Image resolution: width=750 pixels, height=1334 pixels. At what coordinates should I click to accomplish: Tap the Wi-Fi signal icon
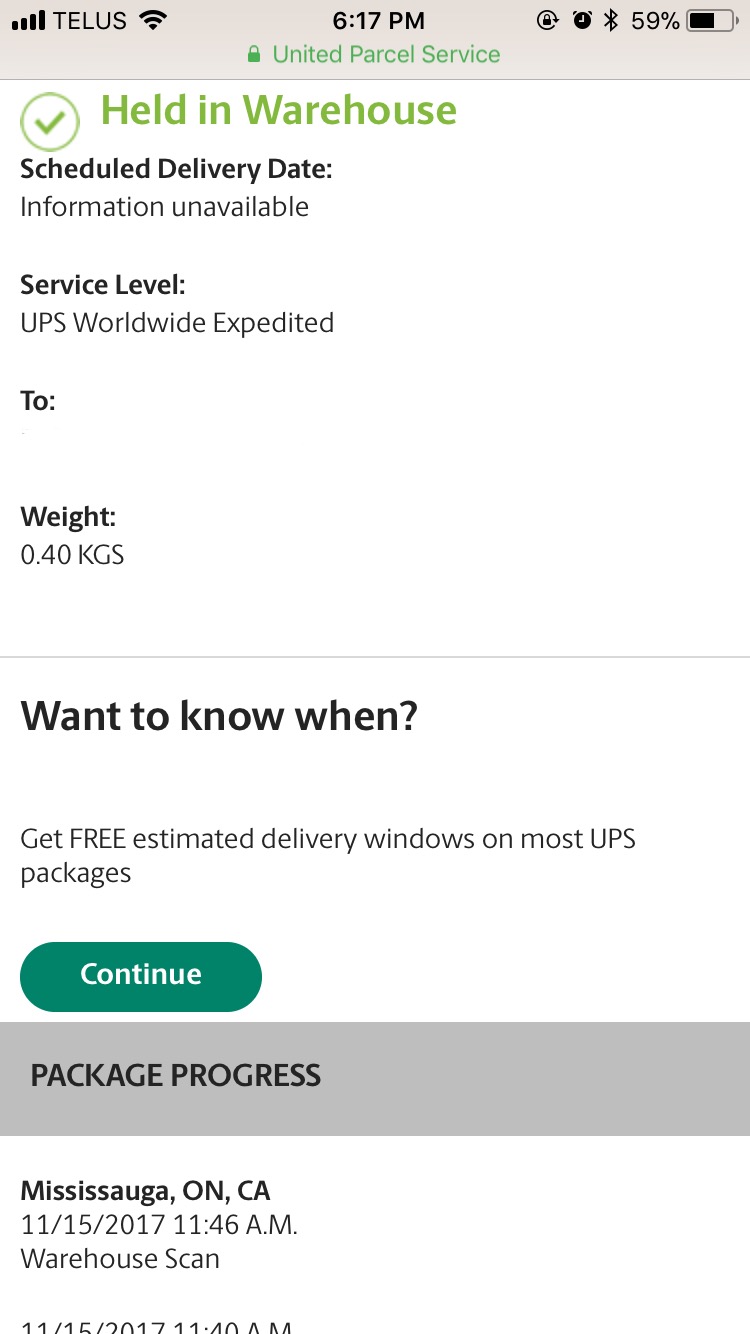point(153,20)
